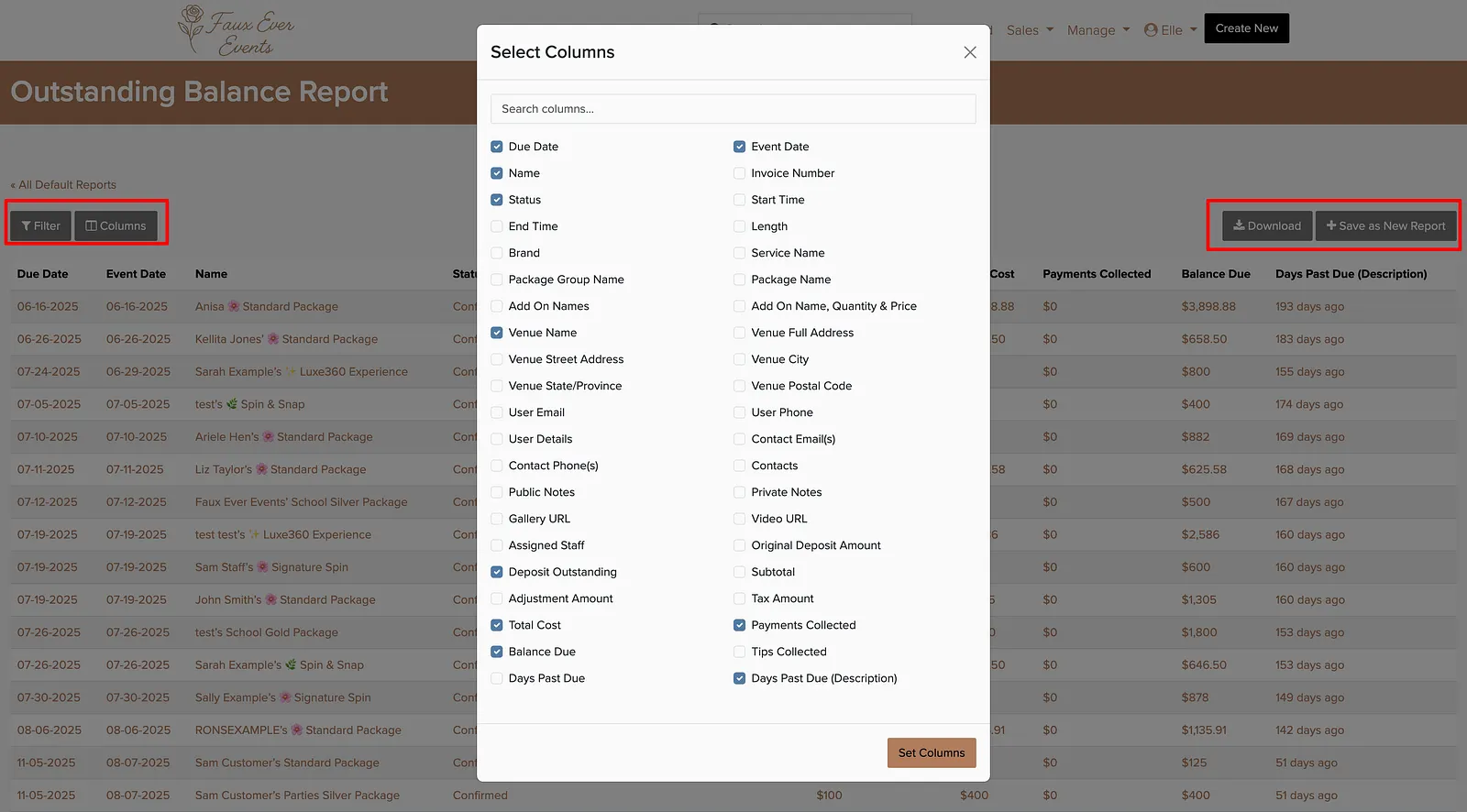
Task: Open the Manage dropdown menu
Action: 1098,30
